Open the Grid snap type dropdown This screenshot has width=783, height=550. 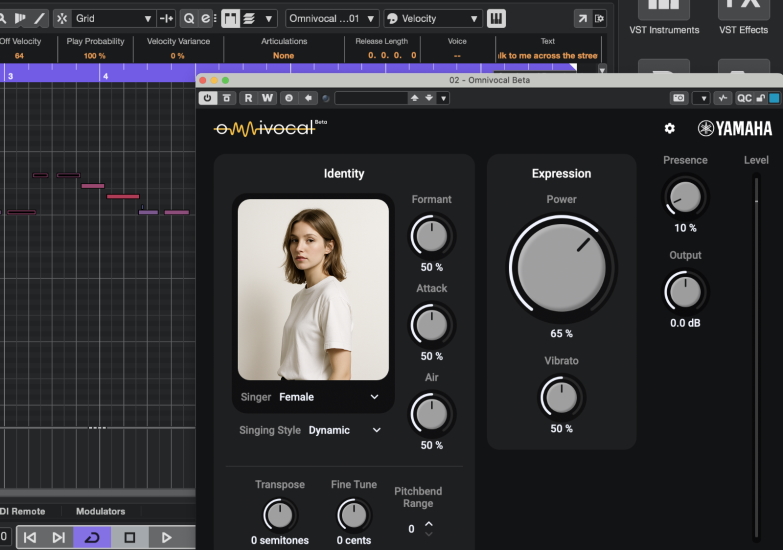click(113, 18)
